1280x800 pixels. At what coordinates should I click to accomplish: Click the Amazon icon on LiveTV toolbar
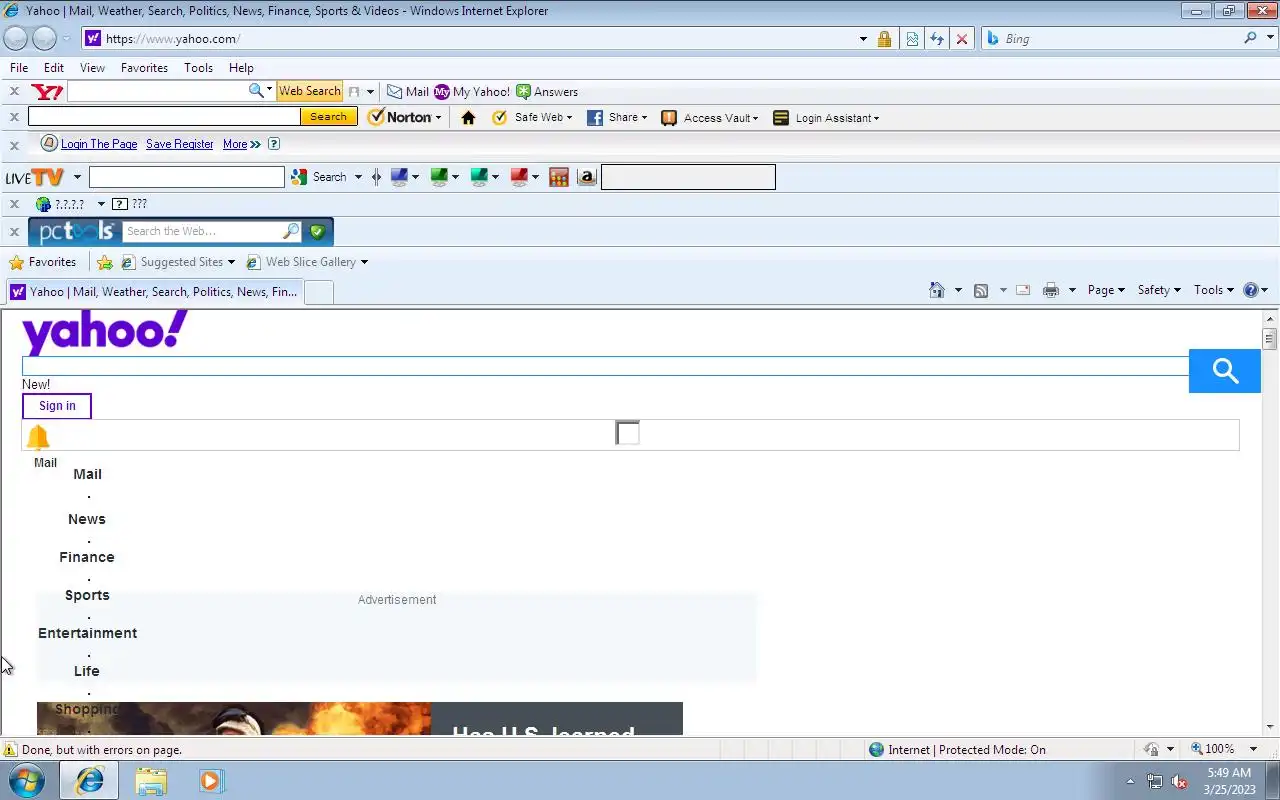(x=587, y=177)
